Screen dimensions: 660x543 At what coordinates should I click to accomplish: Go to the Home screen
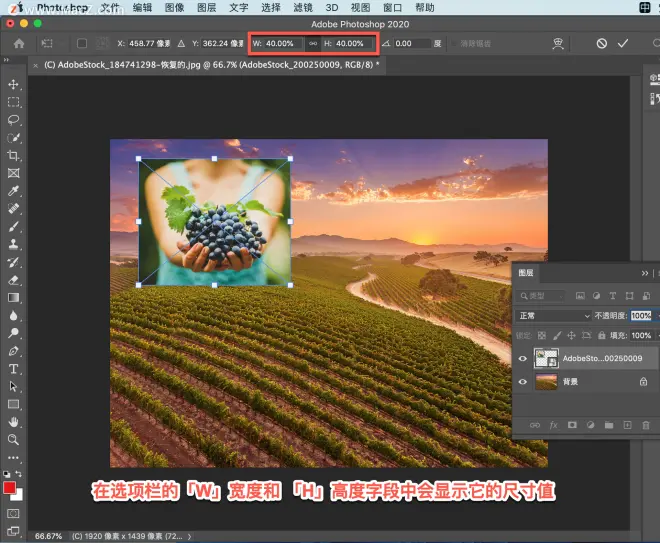tap(19, 43)
